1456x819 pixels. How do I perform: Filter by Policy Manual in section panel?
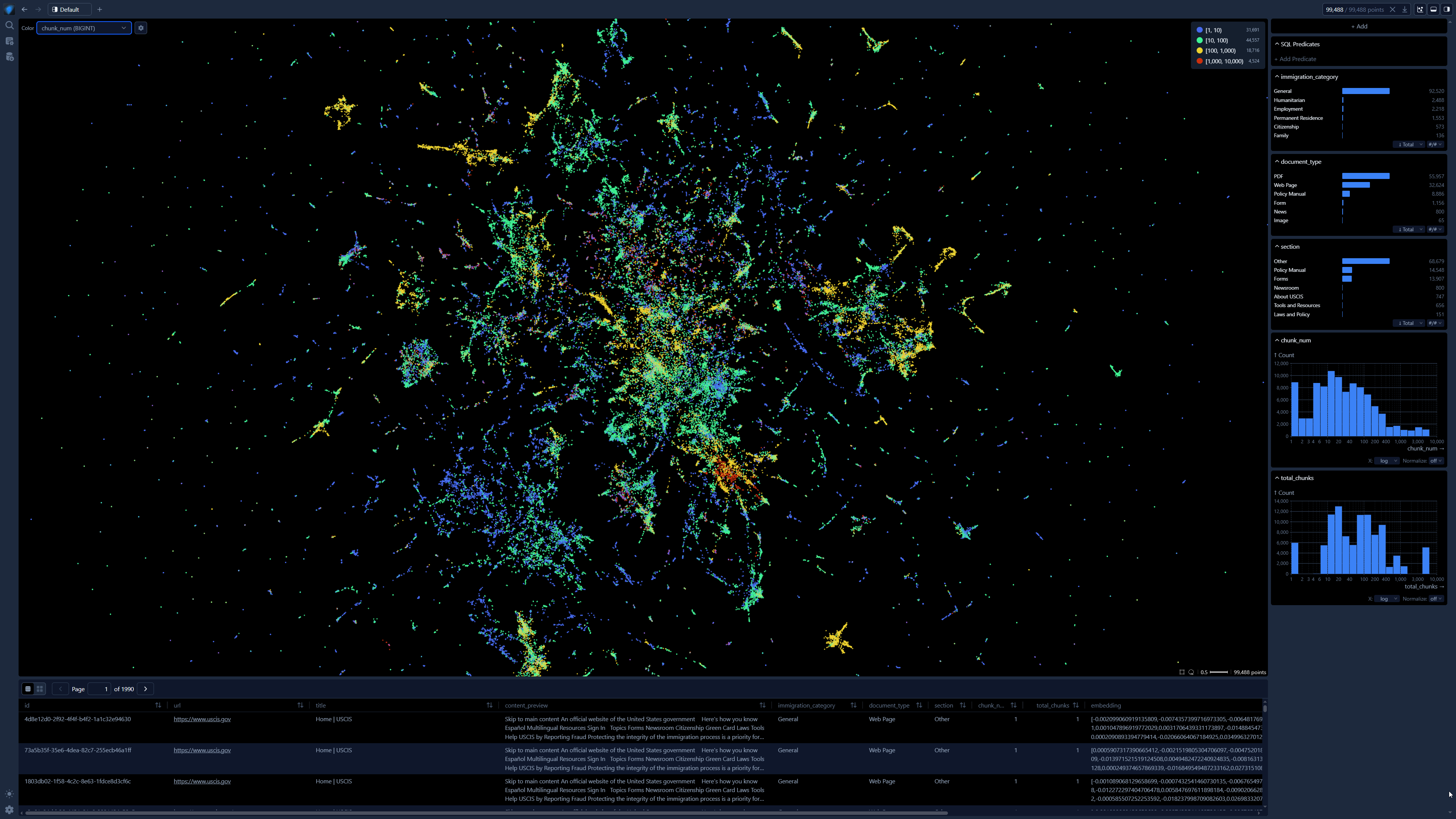[1359, 270]
